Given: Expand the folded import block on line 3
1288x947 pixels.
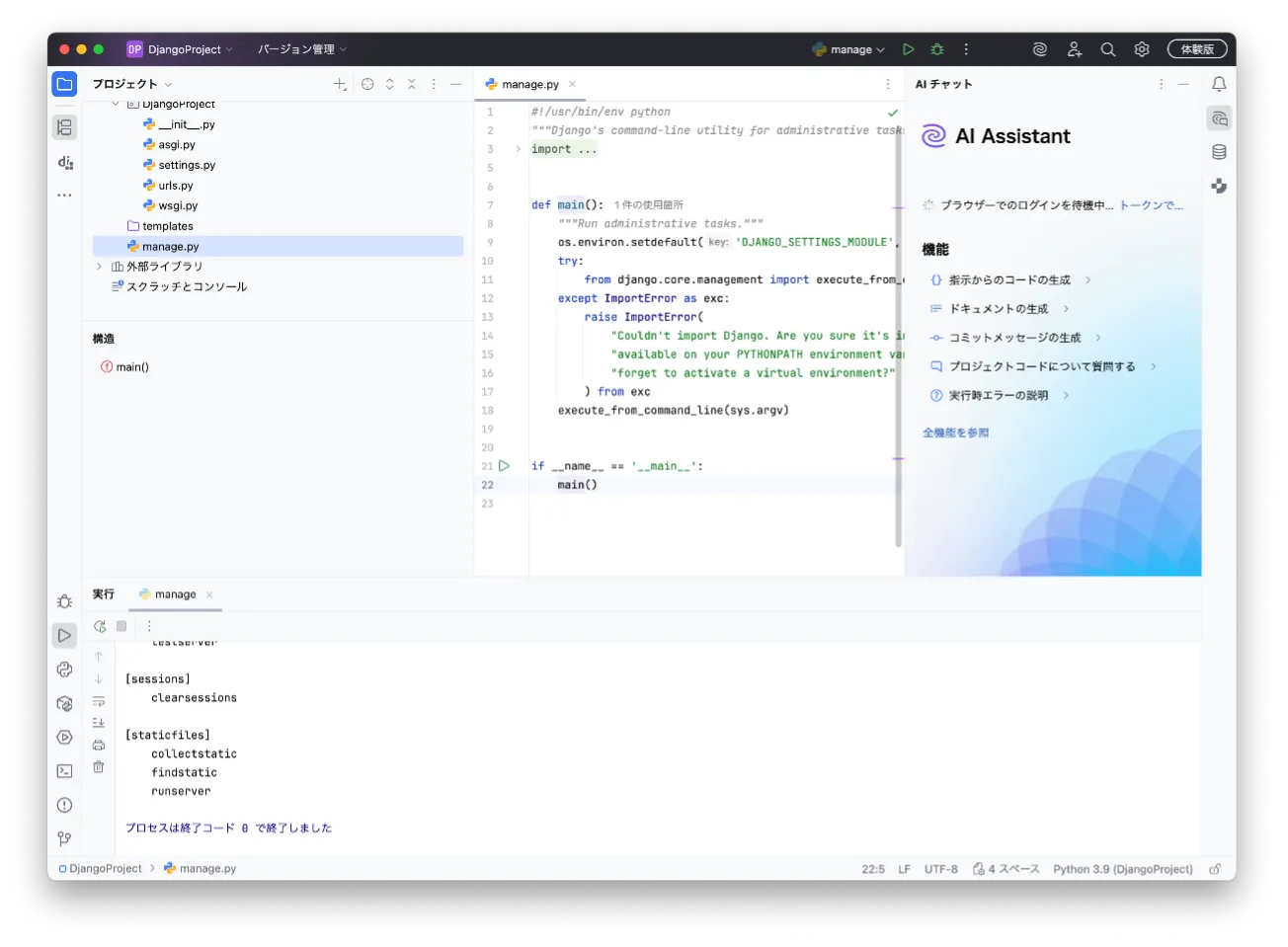Looking at the screenshot, I should click(x=518, y=149).
